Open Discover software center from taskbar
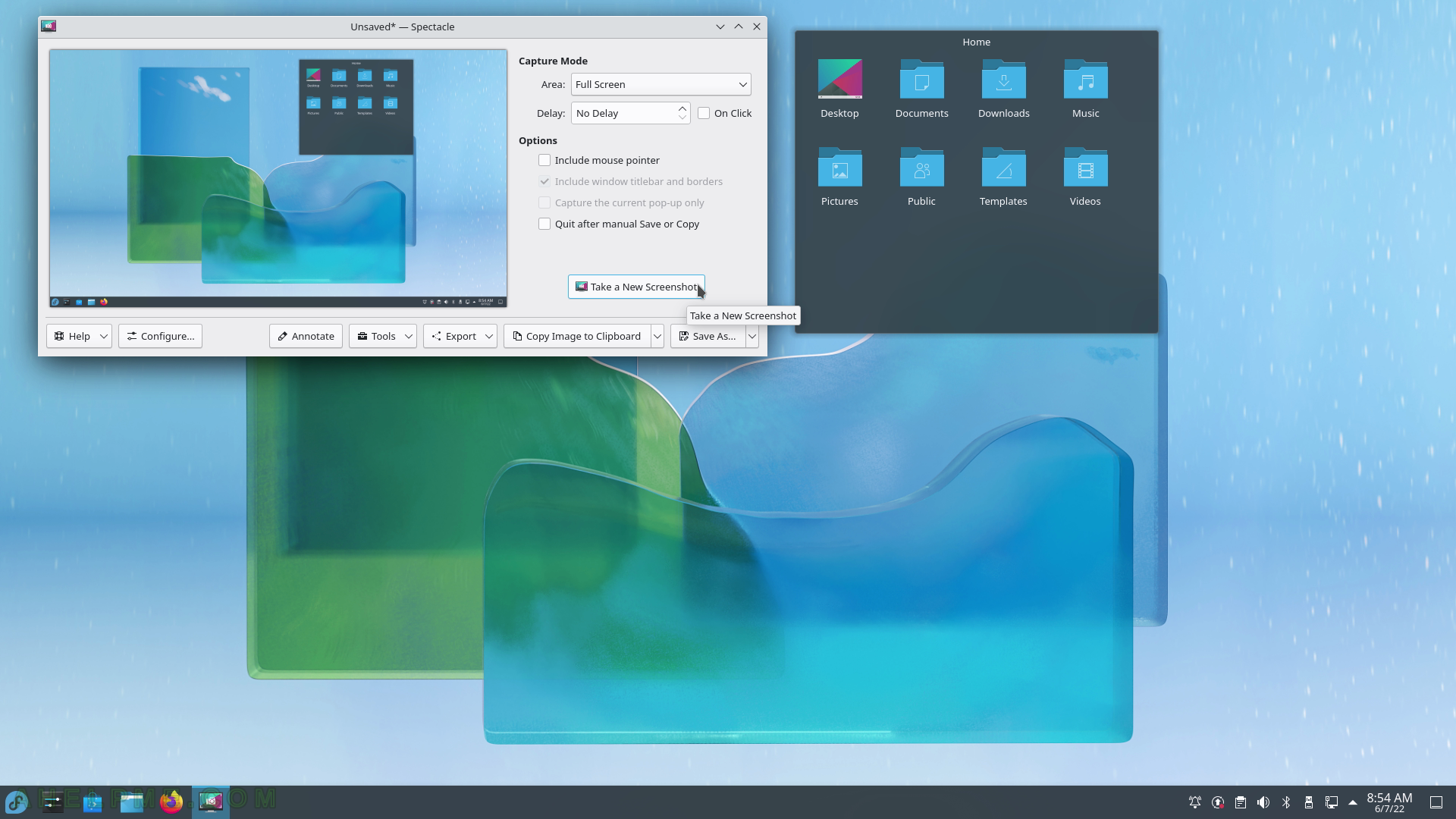 click(93, 802)
